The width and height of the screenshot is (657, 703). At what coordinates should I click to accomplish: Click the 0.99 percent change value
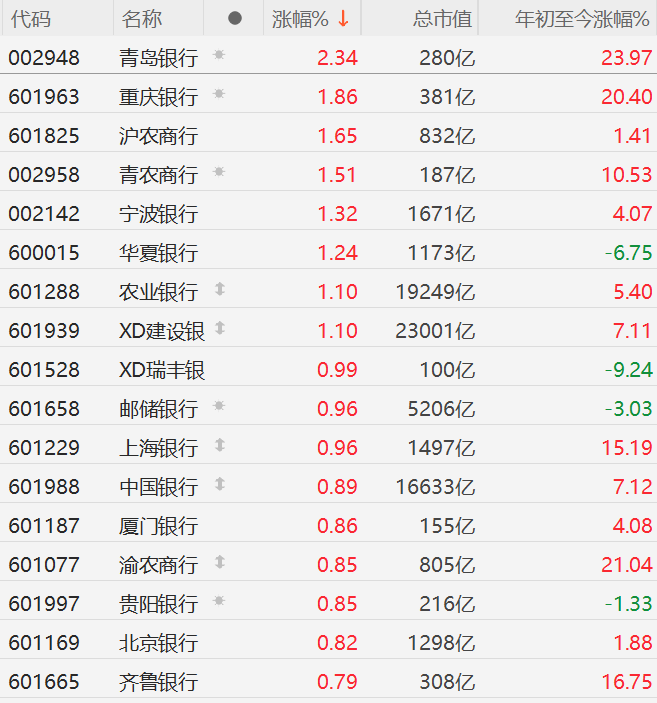click(x=337, y=370)
